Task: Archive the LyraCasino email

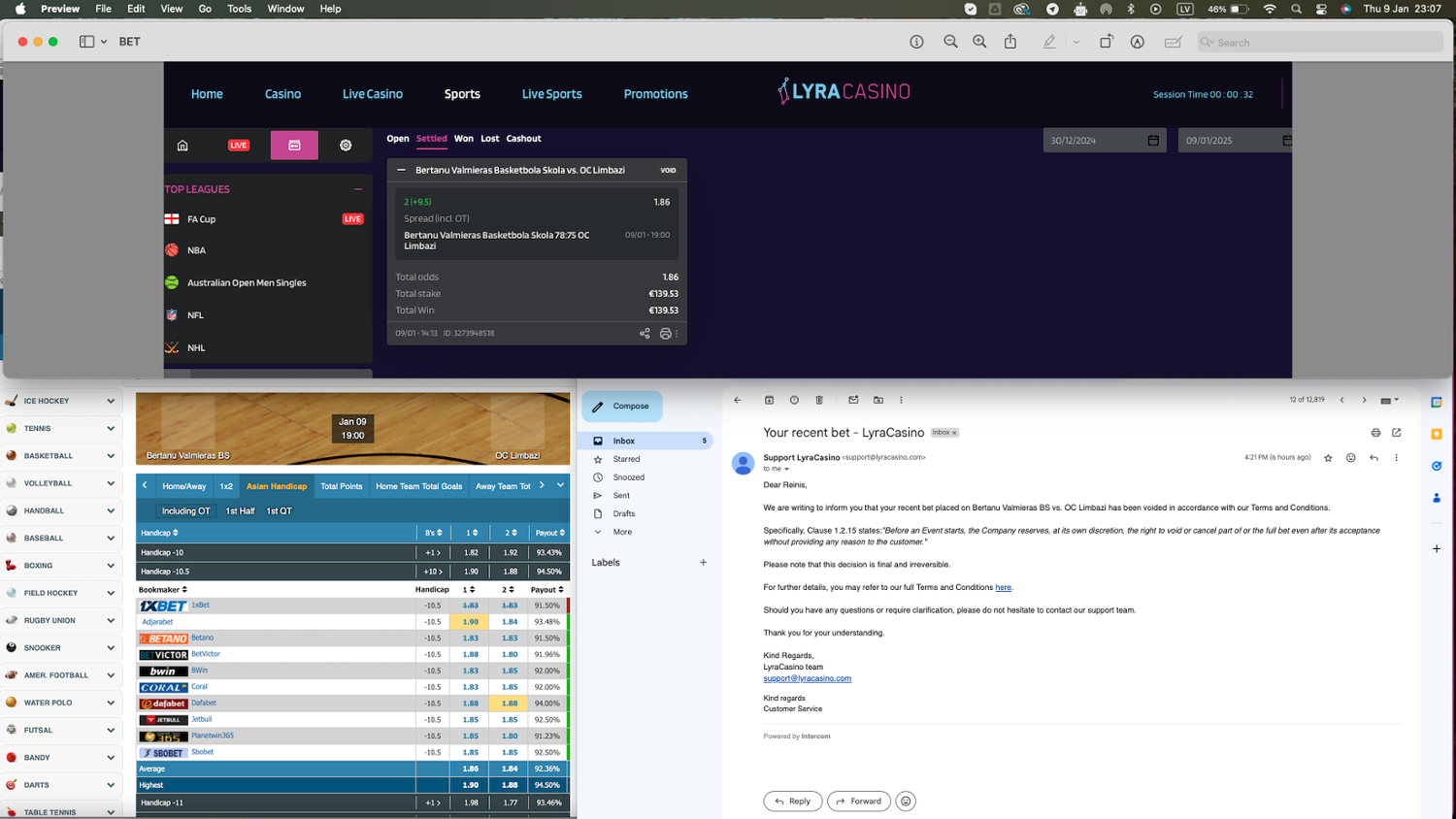Action: [x=769, y=400]
